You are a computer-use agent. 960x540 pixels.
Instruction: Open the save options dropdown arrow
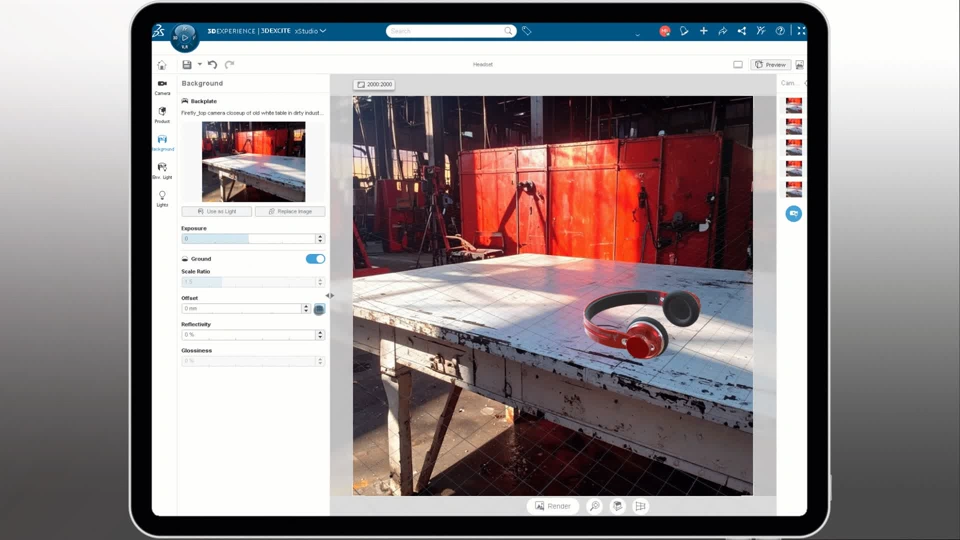199,65
